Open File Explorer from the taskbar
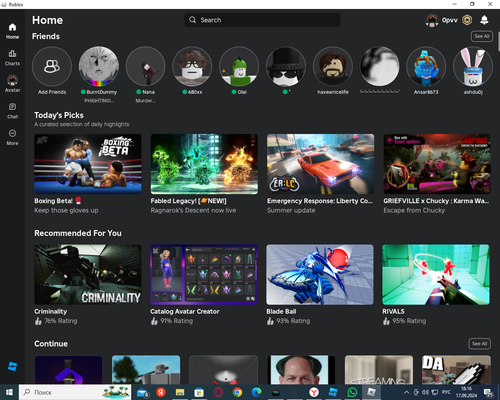Screen dimensions: 500x400 (180, 392)
